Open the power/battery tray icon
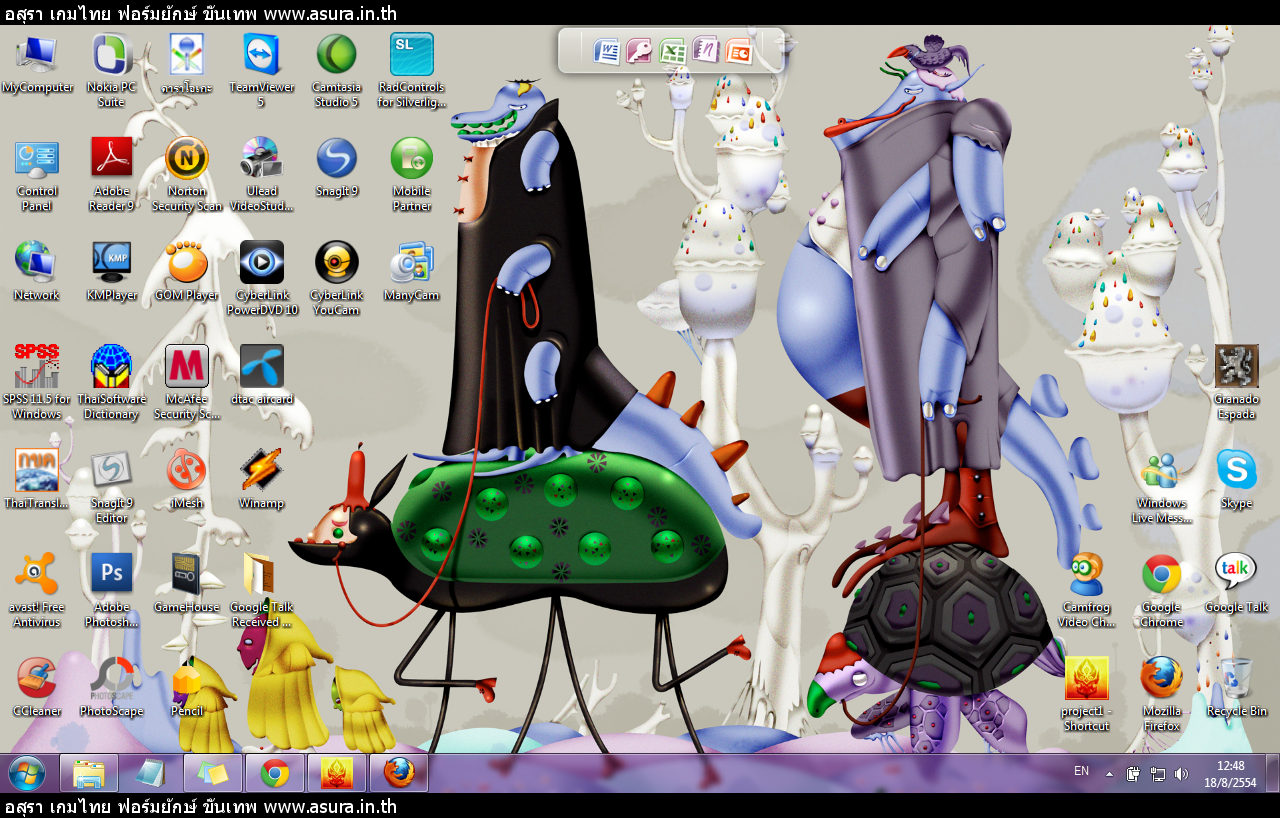This screenshot has height=818, width=1280. 1133,773
